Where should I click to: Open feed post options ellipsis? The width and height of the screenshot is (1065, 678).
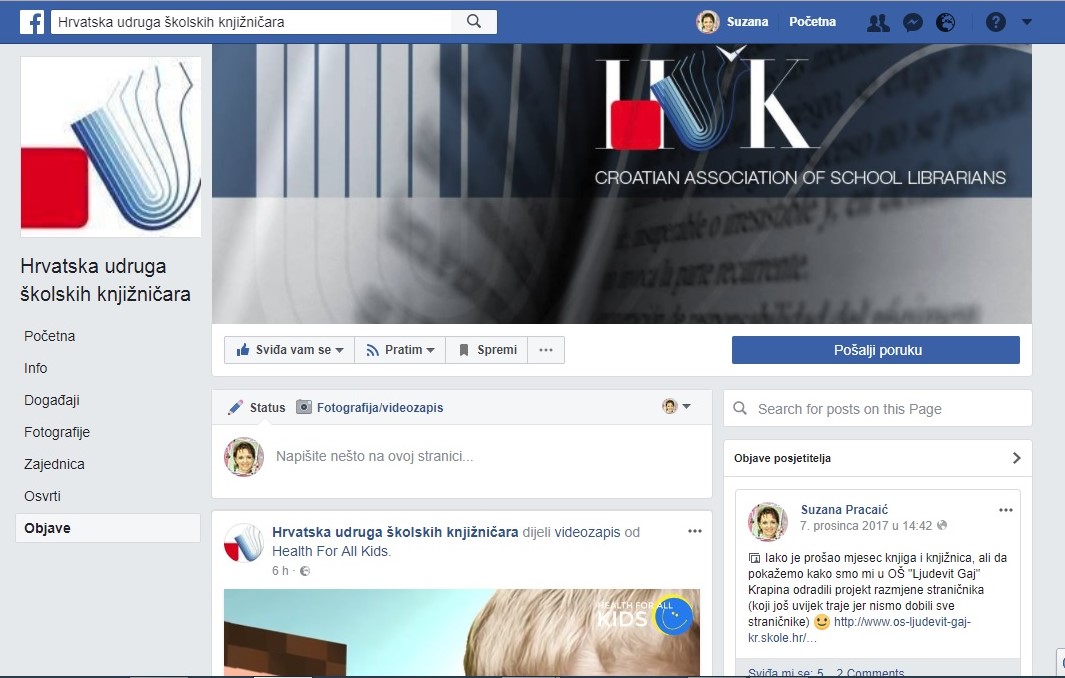click(695, 531)
